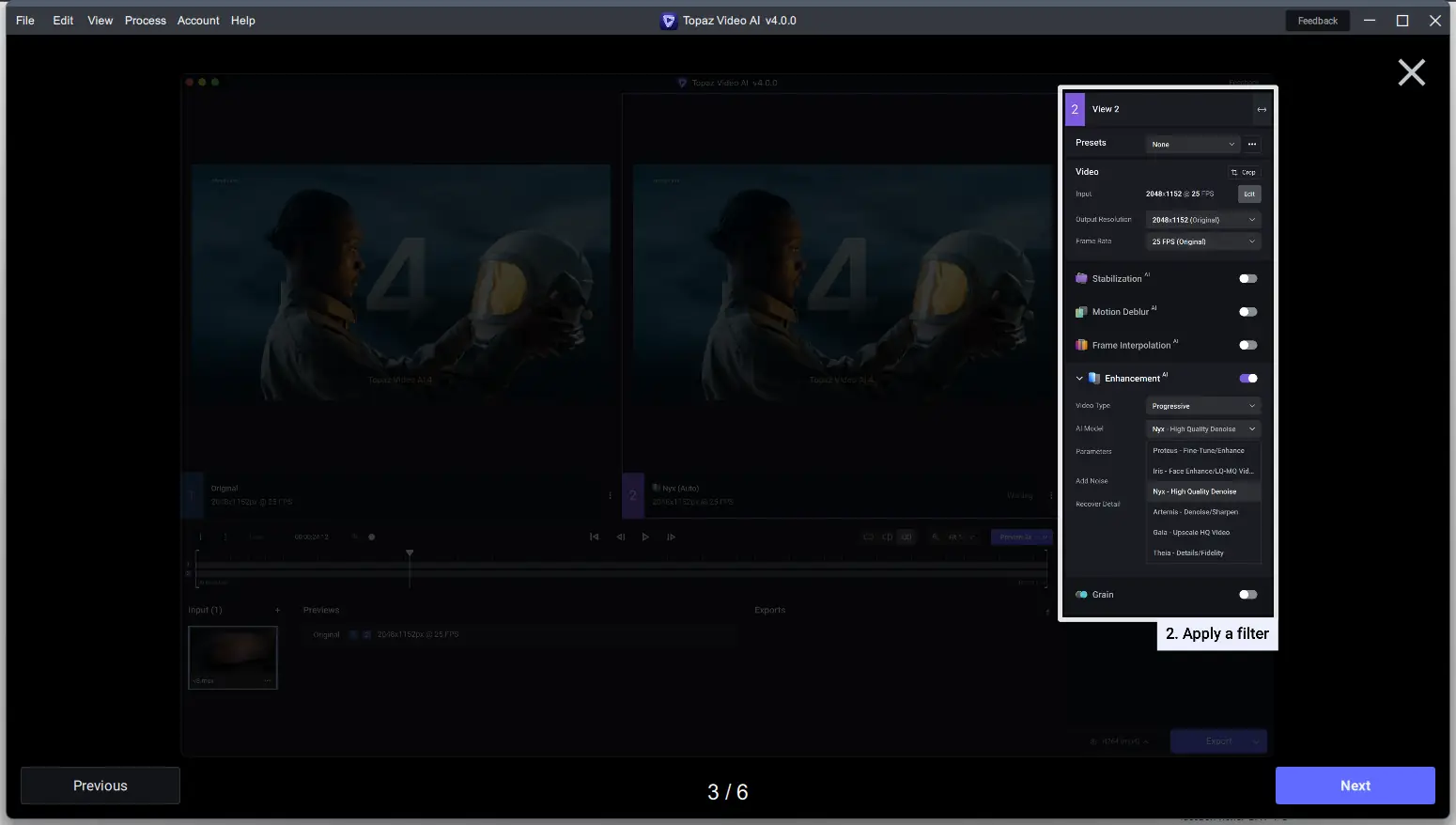This screenshot has height=825, width=1456.
Task: Open the Presets dropdown set to None
Action: pos(1193,144)
